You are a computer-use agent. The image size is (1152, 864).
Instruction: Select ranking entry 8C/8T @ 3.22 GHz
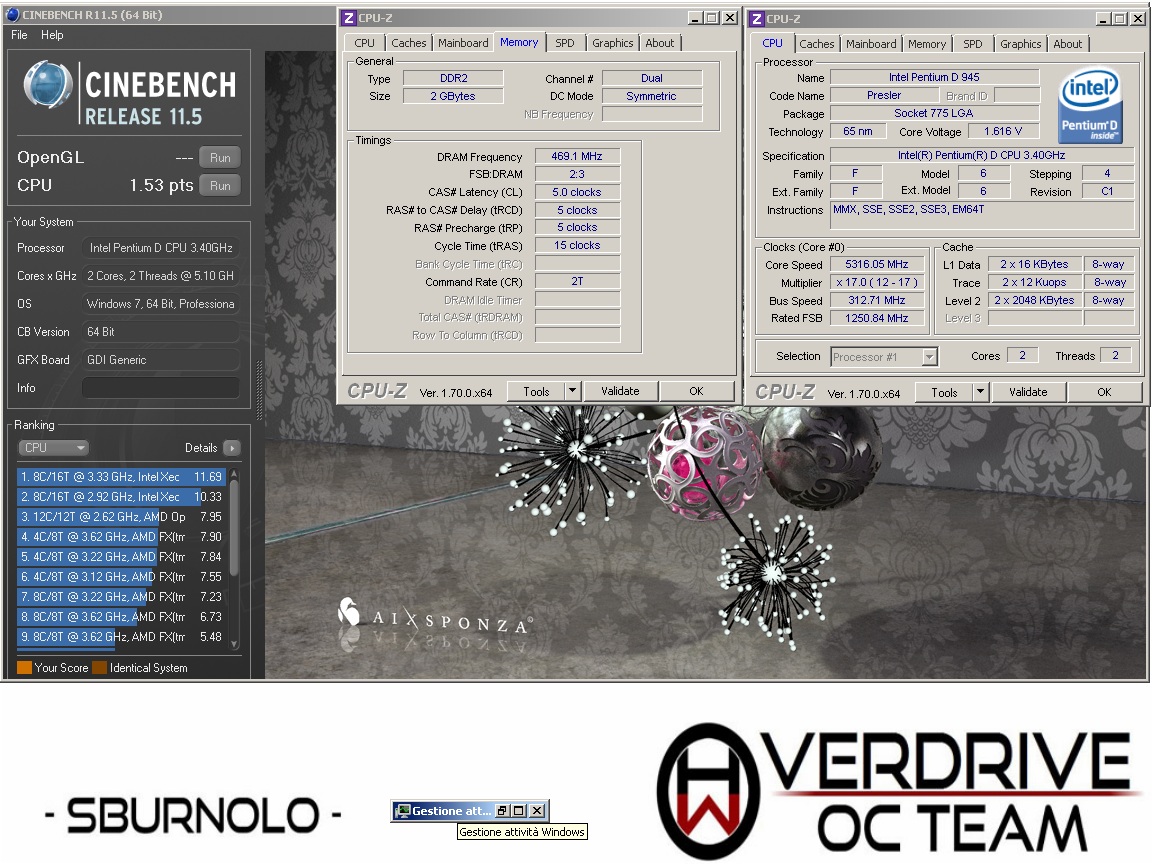pos(121,597)
